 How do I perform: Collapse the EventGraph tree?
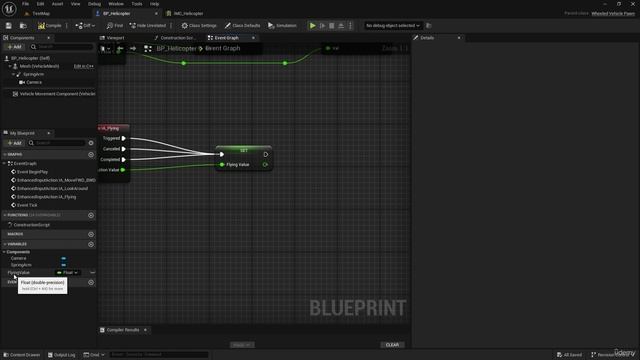[4, 163]
